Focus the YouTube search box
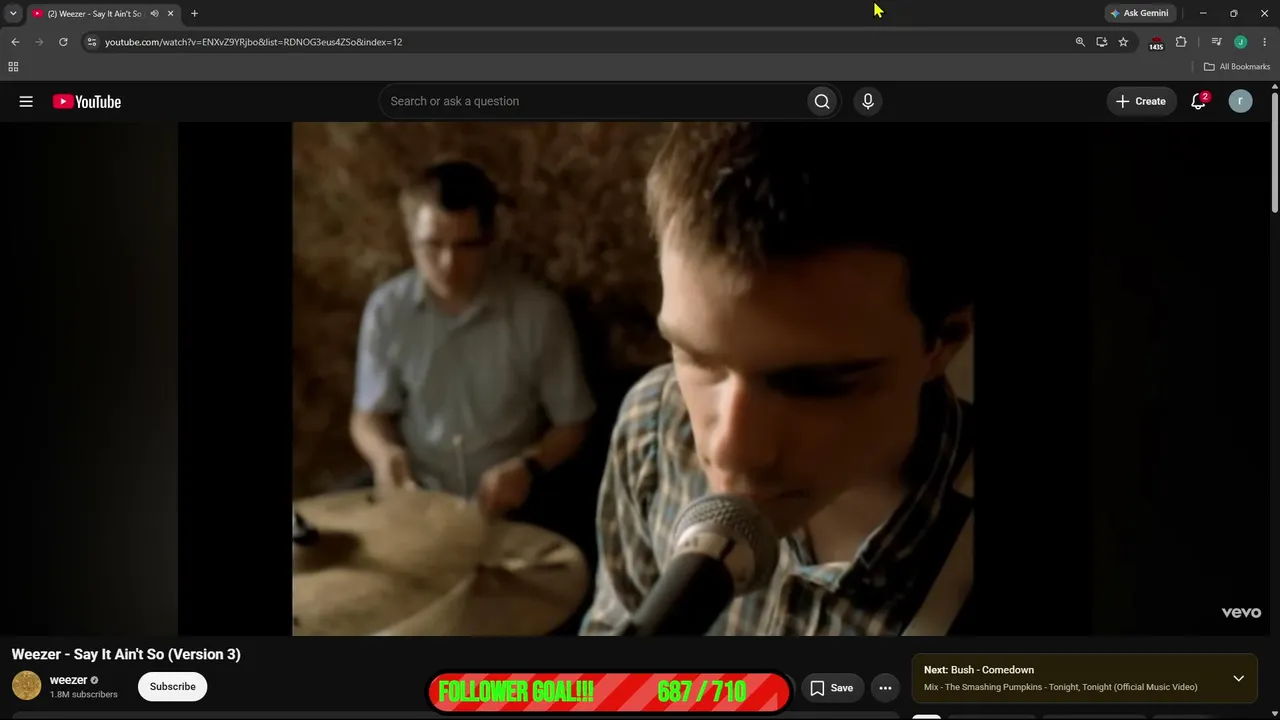 [592, 101]
